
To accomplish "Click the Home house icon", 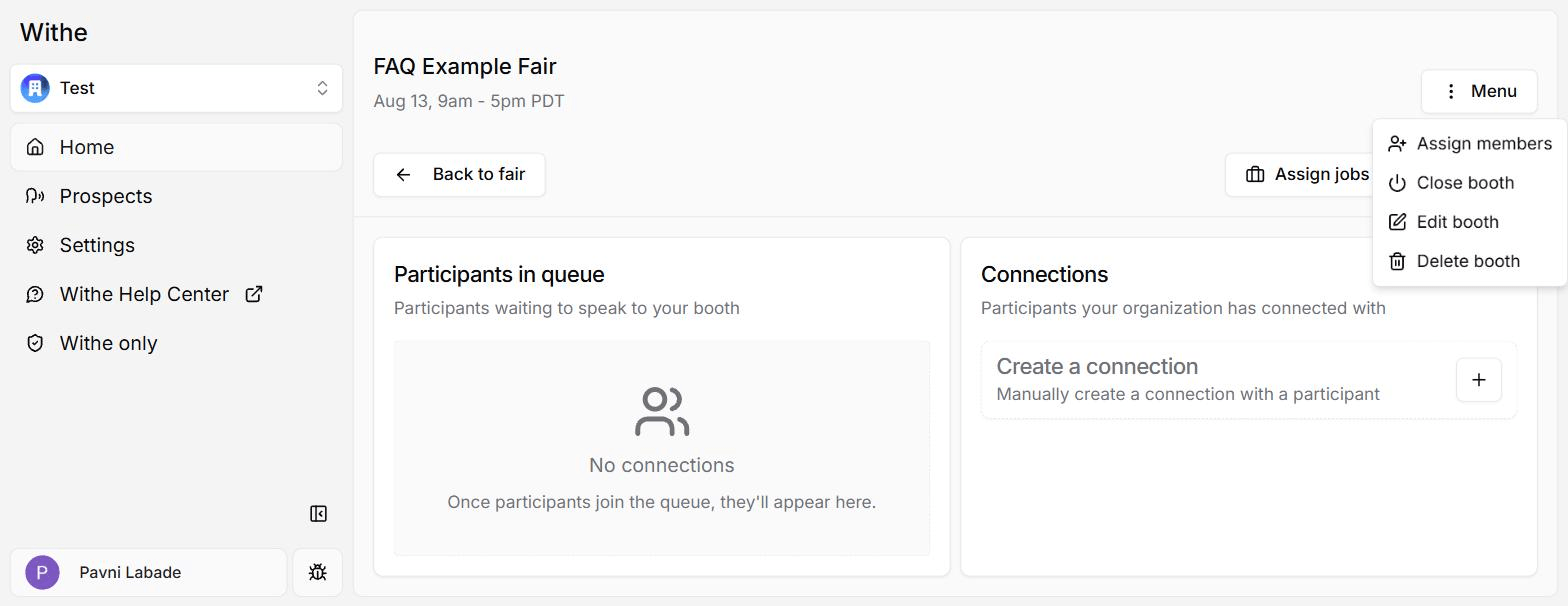I will tap(35, 147).
